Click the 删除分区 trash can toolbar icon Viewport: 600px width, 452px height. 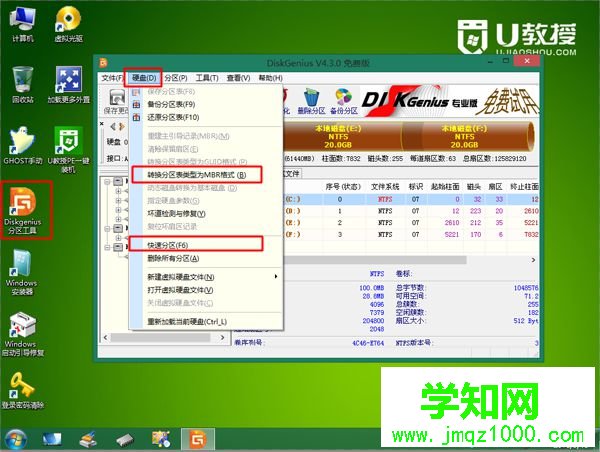pos(311,101)
